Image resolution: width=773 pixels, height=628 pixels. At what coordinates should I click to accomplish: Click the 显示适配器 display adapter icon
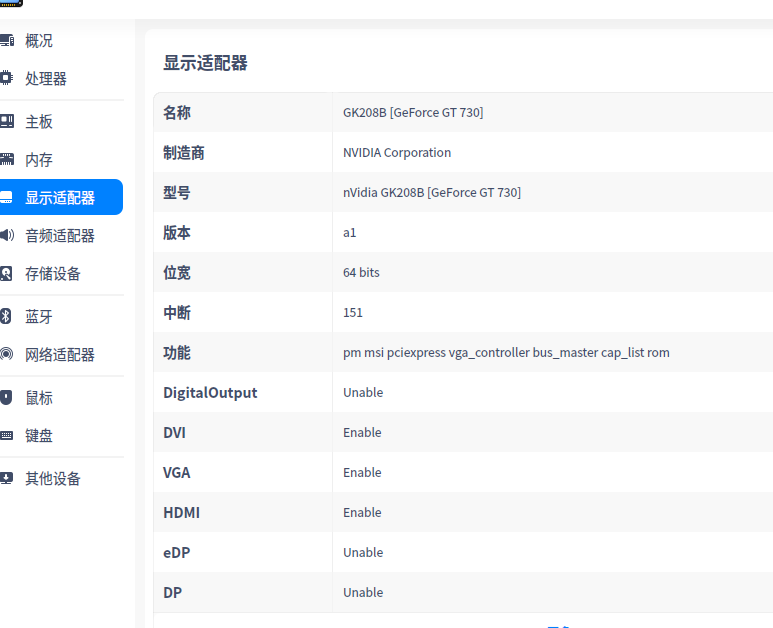click(6, 198)
